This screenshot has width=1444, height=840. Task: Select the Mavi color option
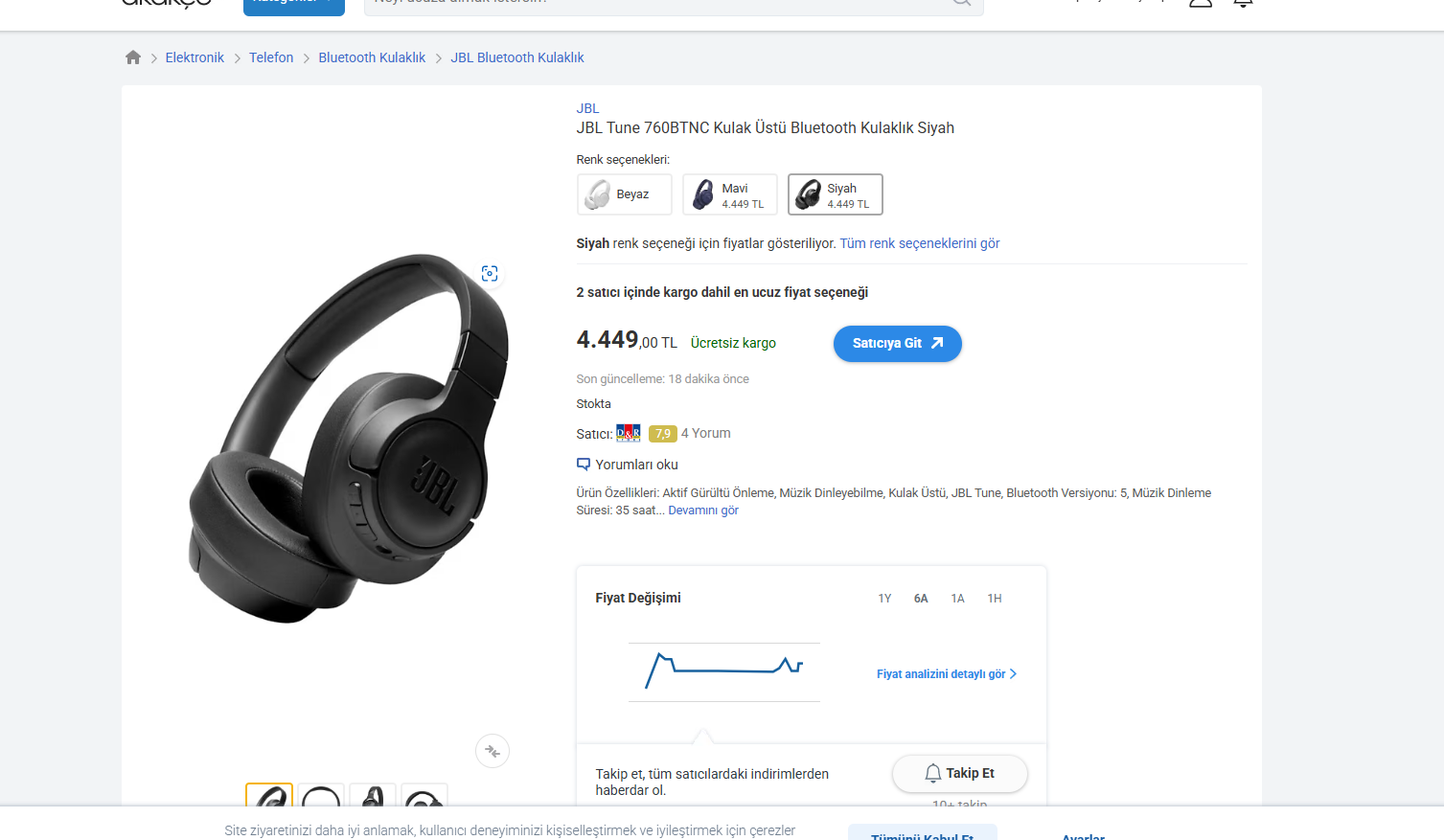pos(730,194)
